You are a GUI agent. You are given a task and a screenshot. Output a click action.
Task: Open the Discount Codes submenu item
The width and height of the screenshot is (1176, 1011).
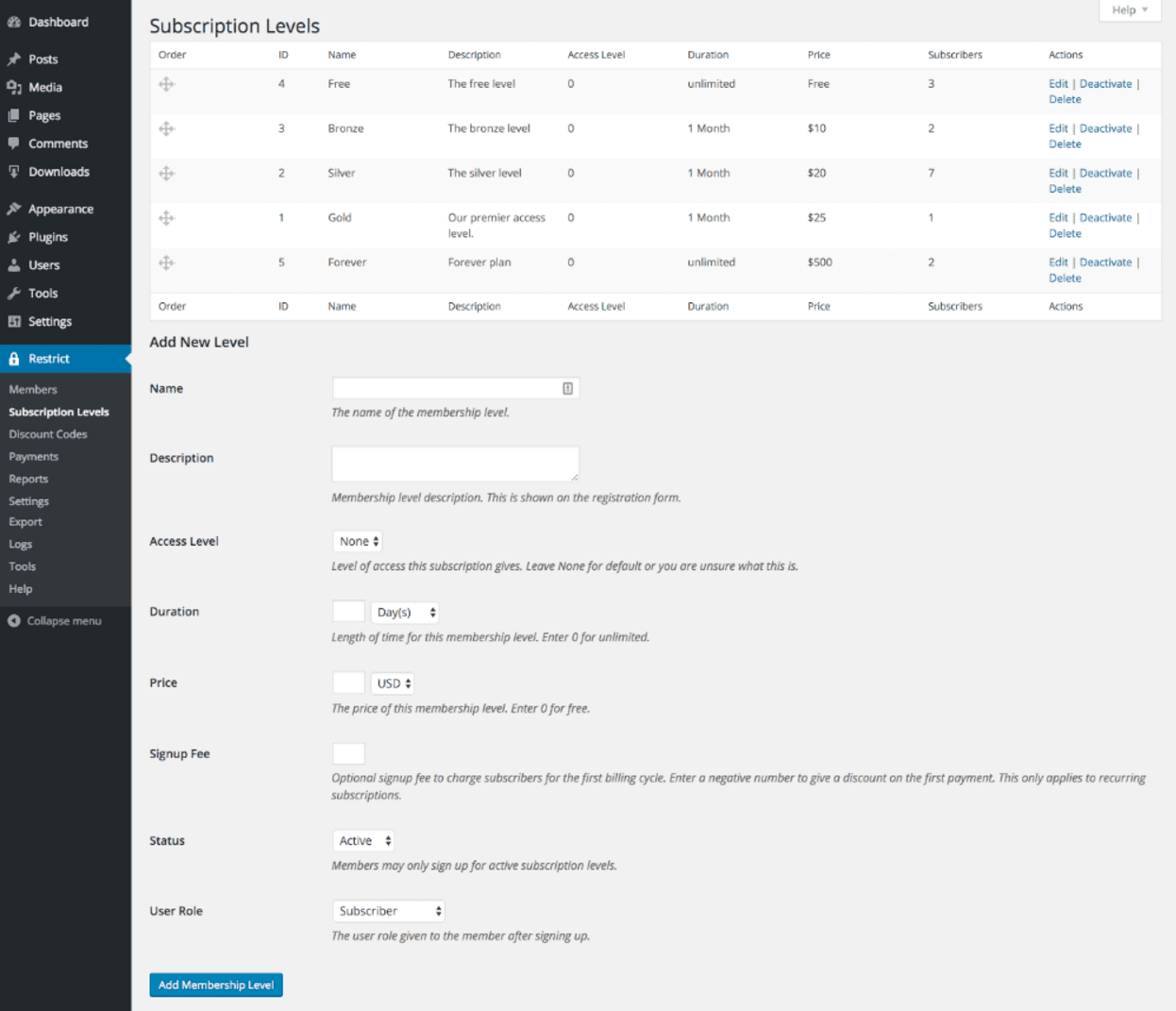pyautogui.click(x=48, y=433)
